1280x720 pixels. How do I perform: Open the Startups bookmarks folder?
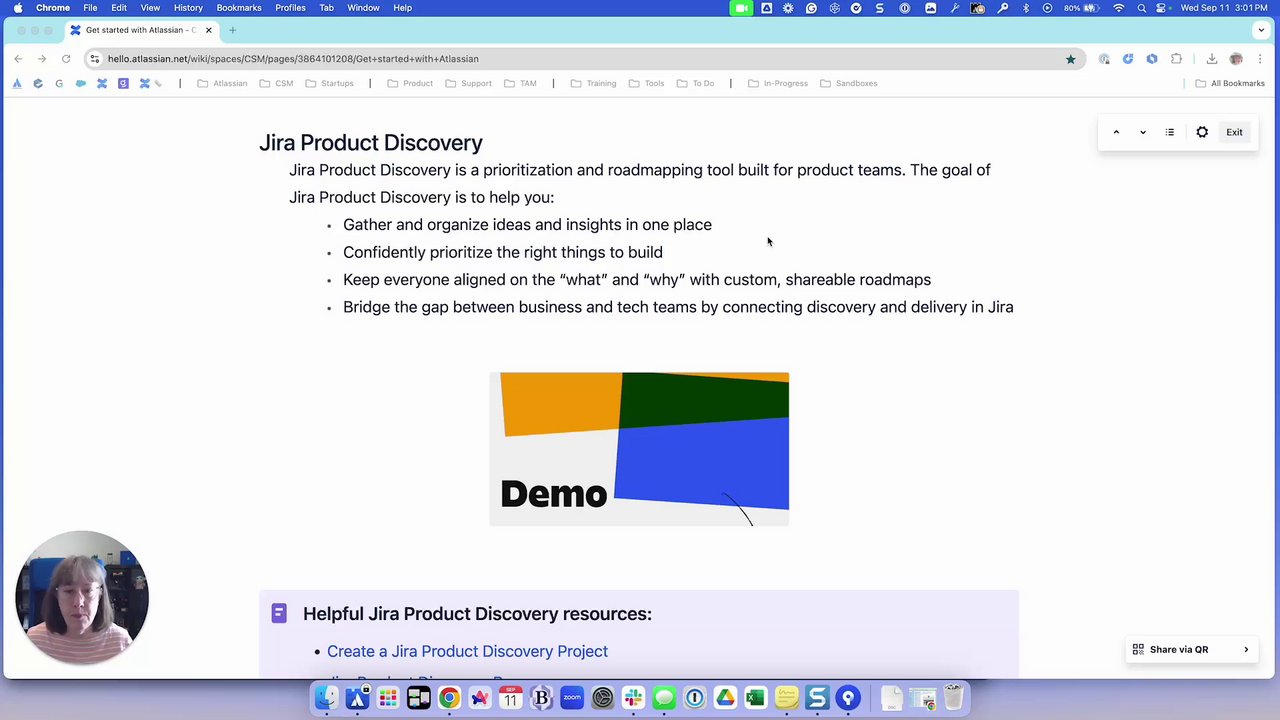click(x=329, y=83)
